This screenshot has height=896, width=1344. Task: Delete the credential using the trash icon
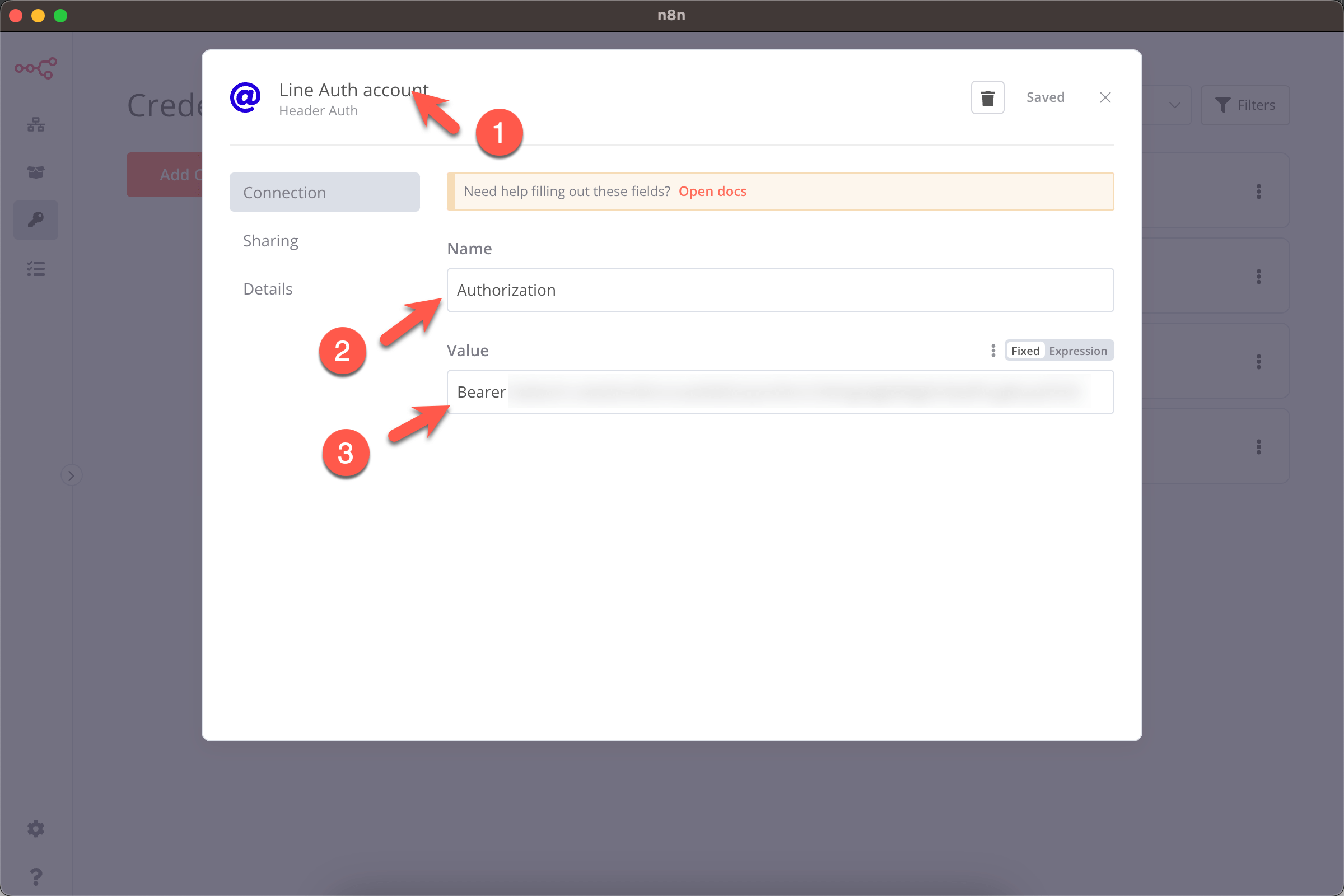pos(987,97)
